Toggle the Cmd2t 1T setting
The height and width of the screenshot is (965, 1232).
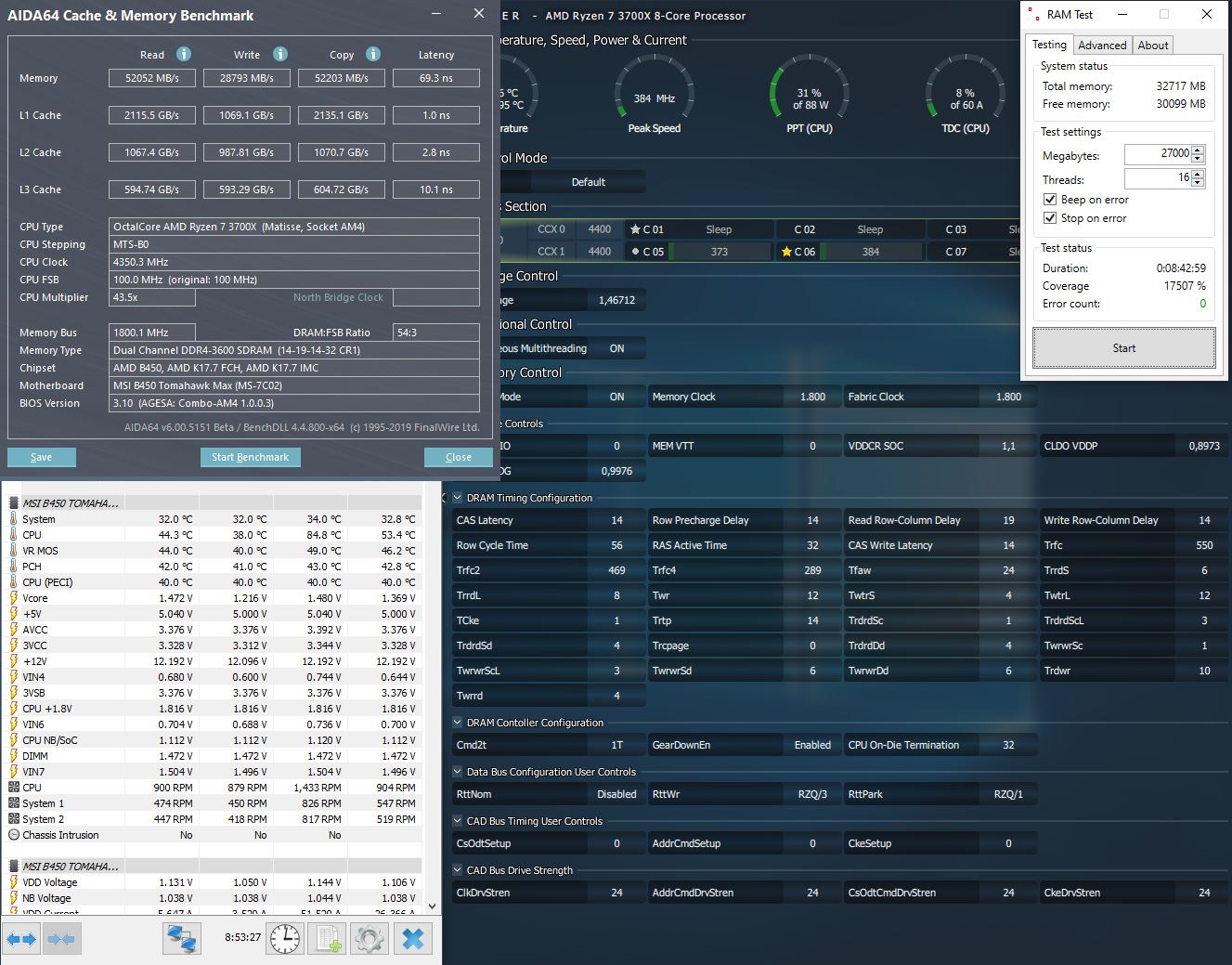tap(616, 745)
